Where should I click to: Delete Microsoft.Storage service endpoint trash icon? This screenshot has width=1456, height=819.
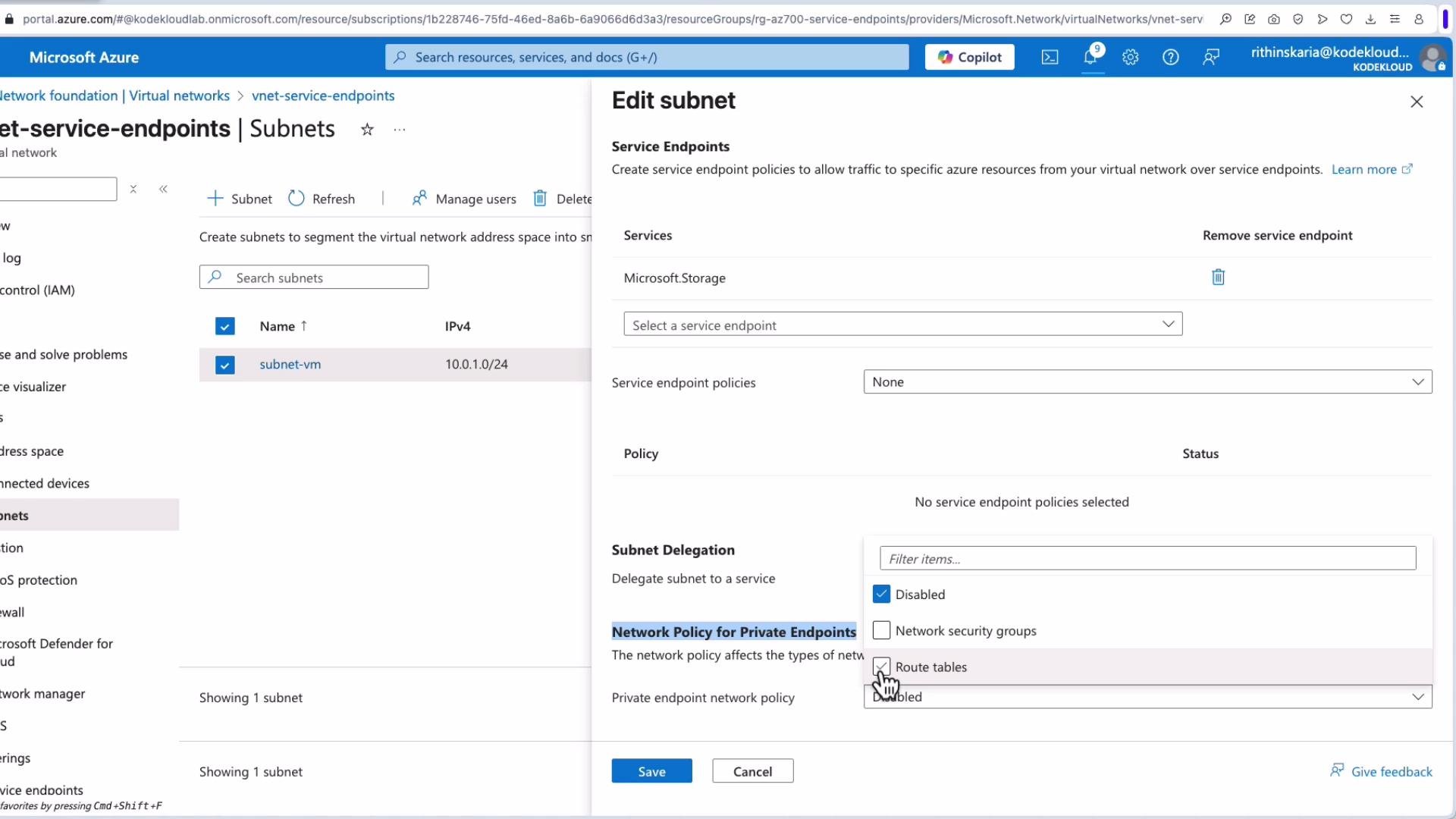[x=1218, y=278]
